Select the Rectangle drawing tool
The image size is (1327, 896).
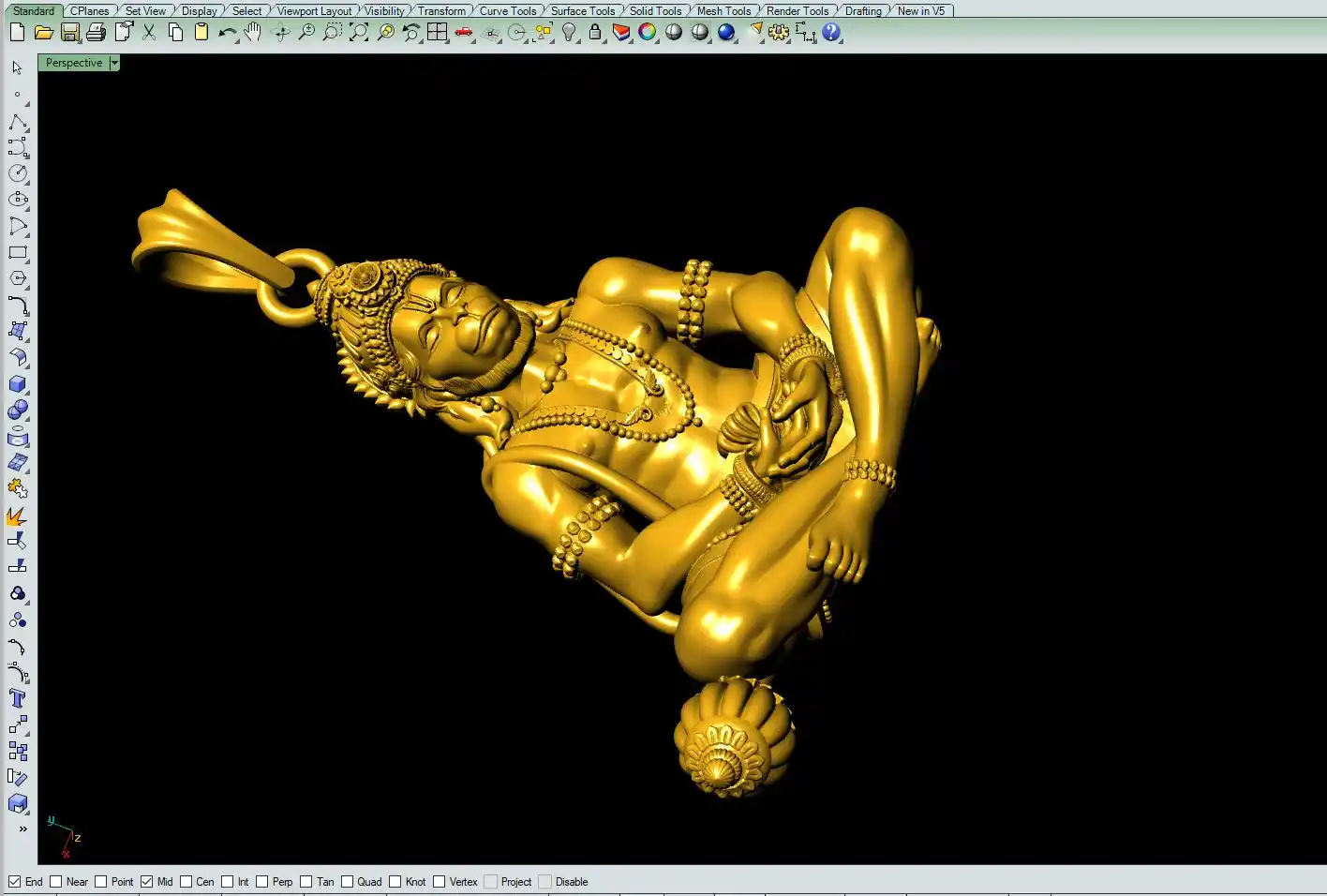click(x=18, y=253)
